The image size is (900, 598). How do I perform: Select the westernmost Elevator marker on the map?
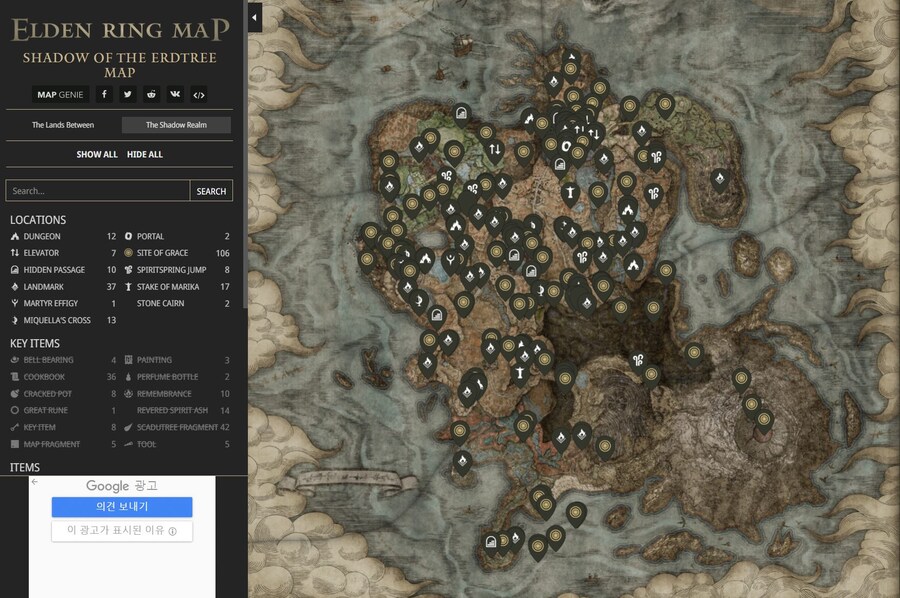point(495,149)
